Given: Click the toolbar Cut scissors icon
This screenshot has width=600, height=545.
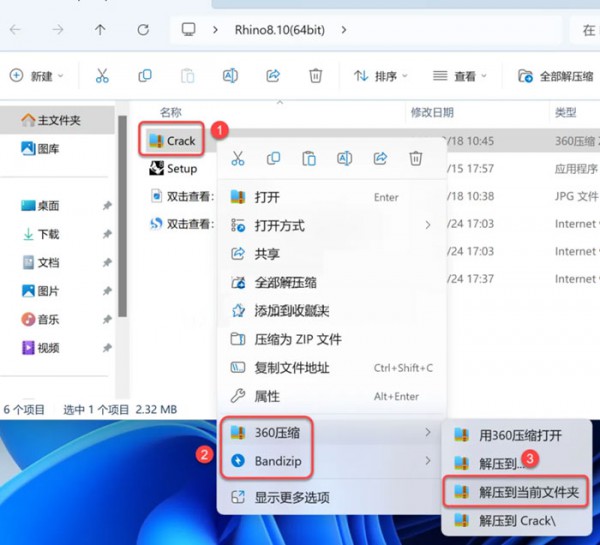Looking at the screenshot, I should [x=102, y=76].
